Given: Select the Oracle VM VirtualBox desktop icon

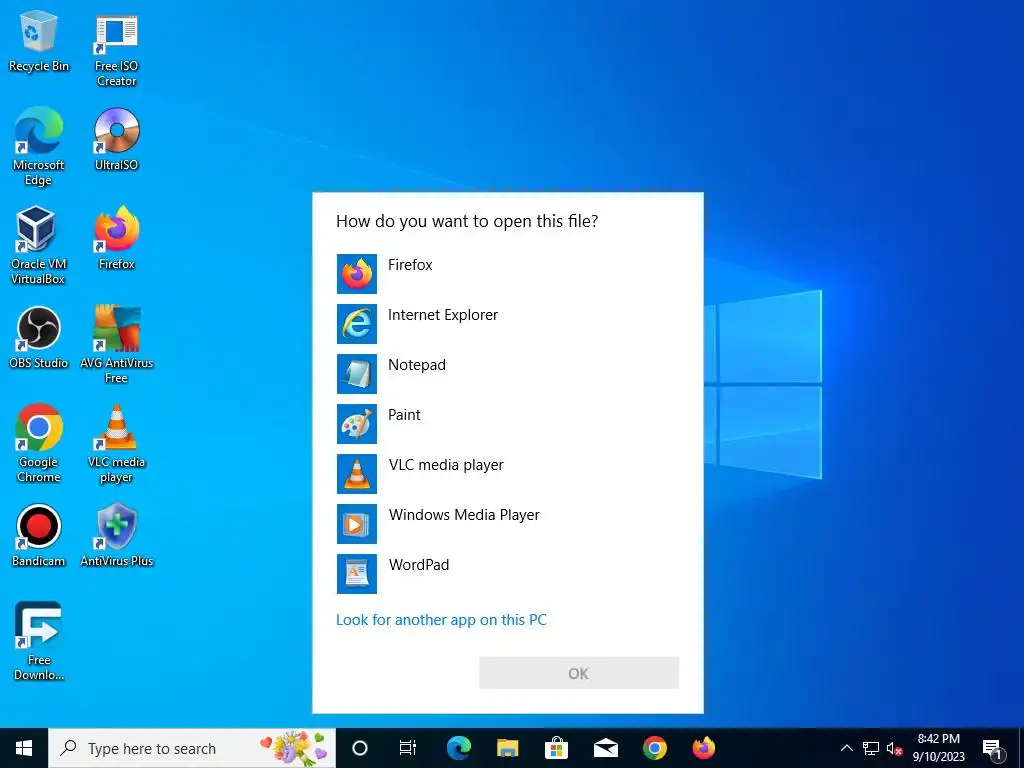Looking at the screenshot, I should (39, 246).
